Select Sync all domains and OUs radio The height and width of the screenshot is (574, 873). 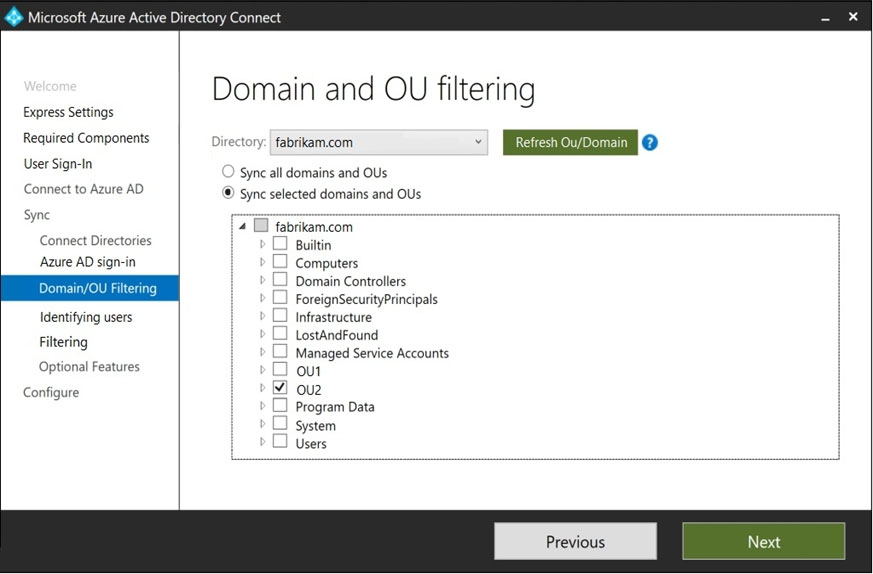tap(228, 171)
